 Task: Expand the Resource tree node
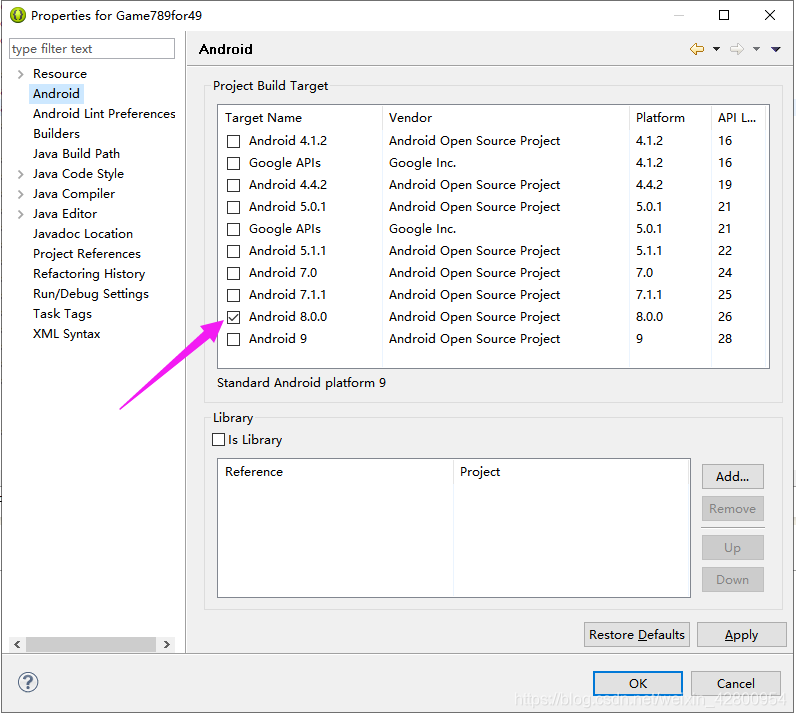[x=20, y=74]
